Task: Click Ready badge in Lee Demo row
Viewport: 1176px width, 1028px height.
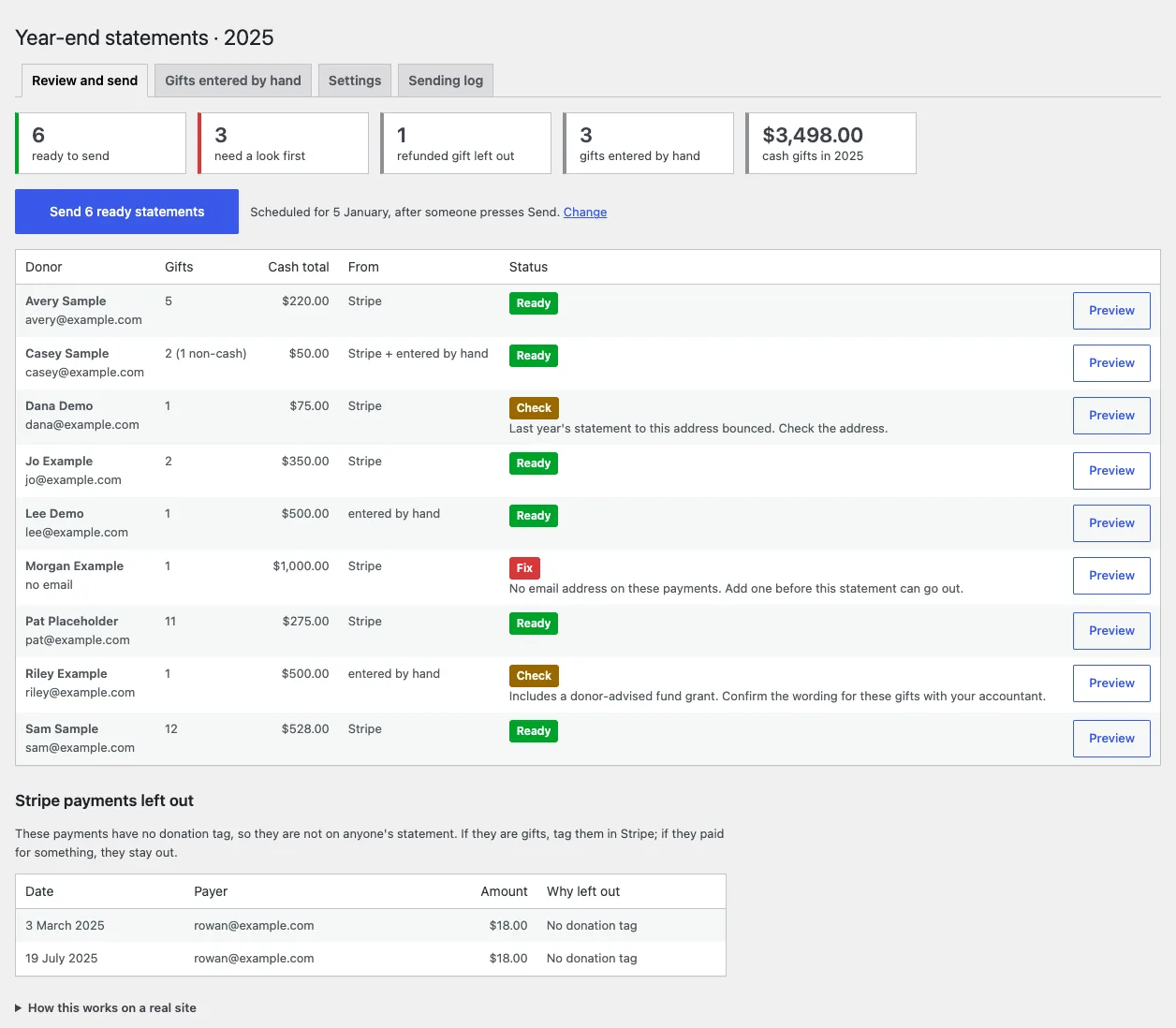Action: [534, 516]
